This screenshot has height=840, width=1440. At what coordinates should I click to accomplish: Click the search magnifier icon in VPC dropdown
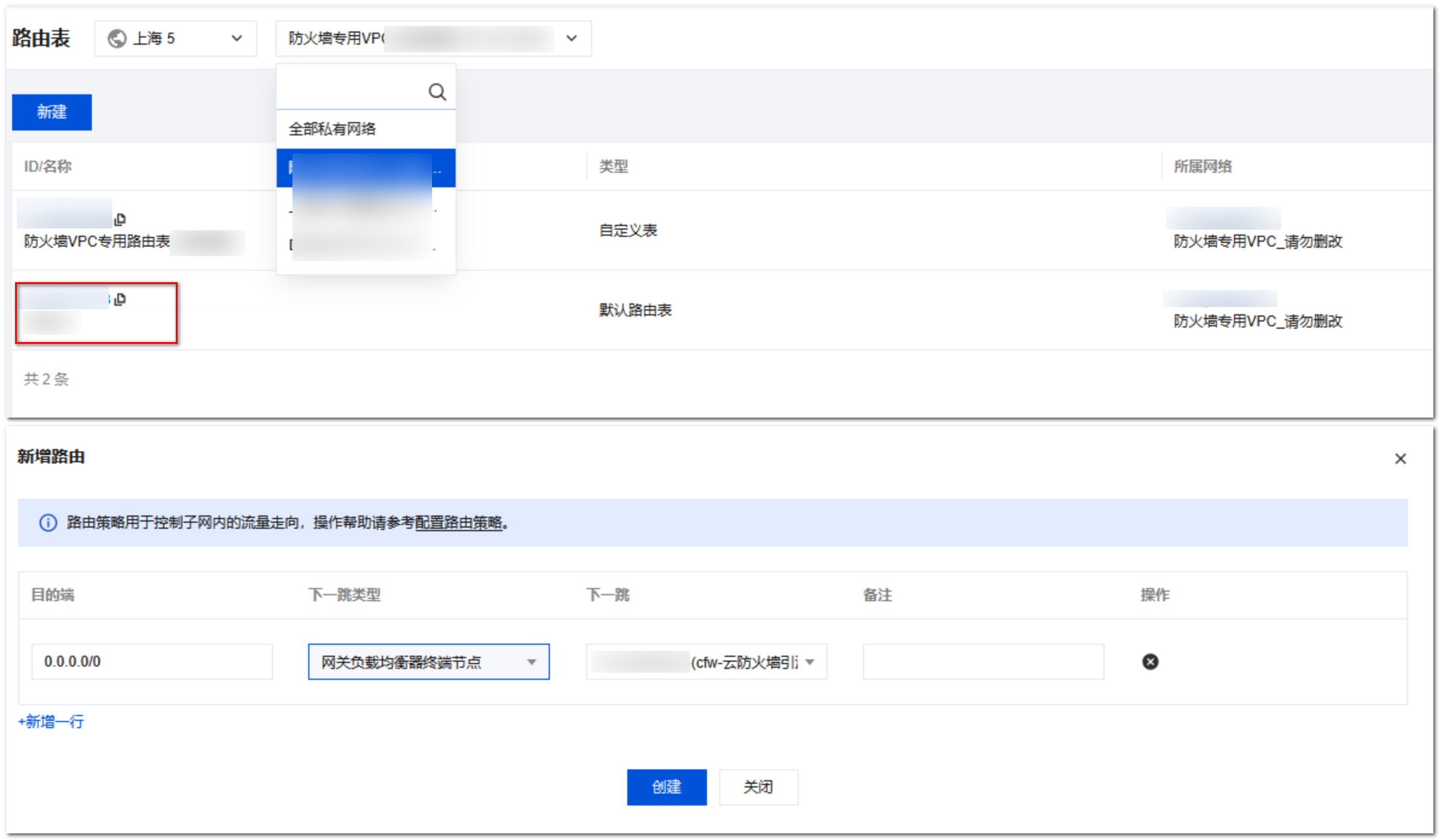point(437,92)
